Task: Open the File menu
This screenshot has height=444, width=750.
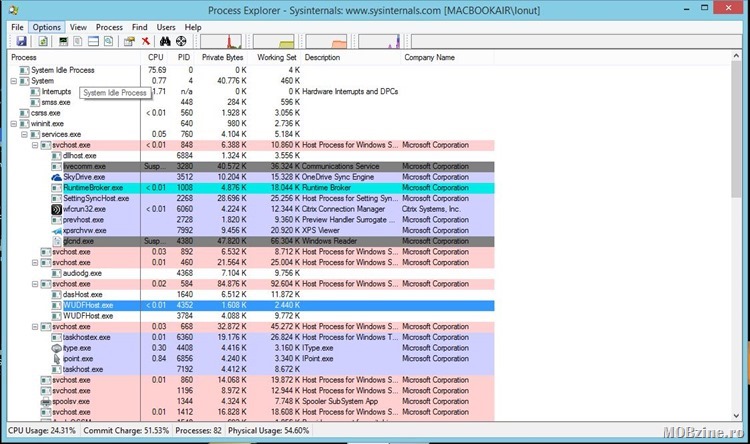Action: pyautogui.click(x=17, y=27)
